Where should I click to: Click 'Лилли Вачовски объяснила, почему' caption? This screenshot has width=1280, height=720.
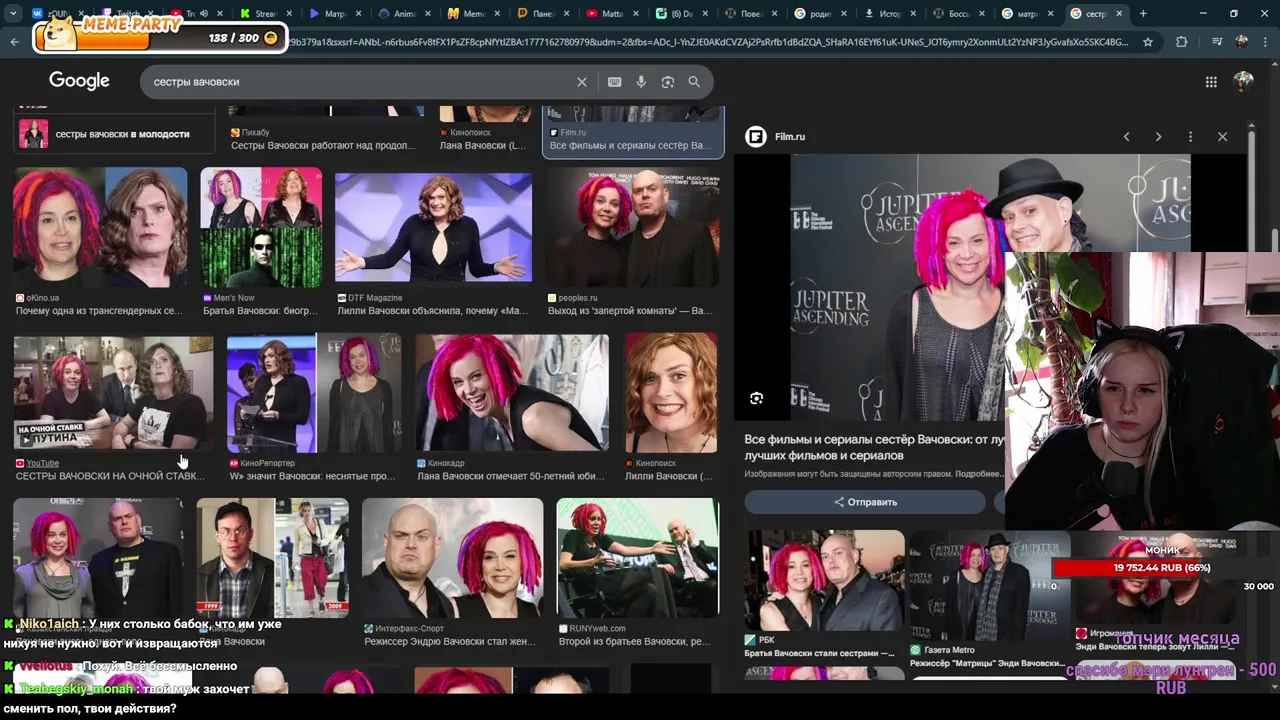coord(432,311)
